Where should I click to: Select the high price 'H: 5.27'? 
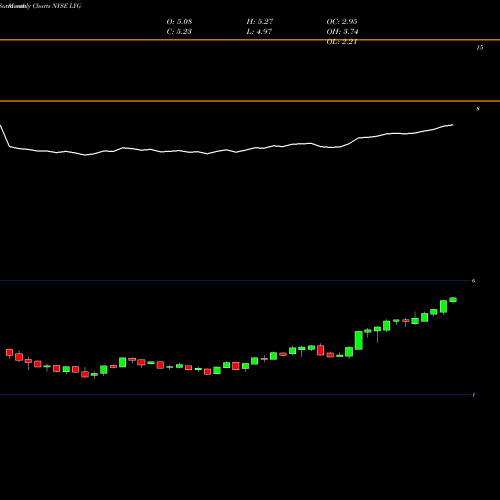(x=260, y=22)
